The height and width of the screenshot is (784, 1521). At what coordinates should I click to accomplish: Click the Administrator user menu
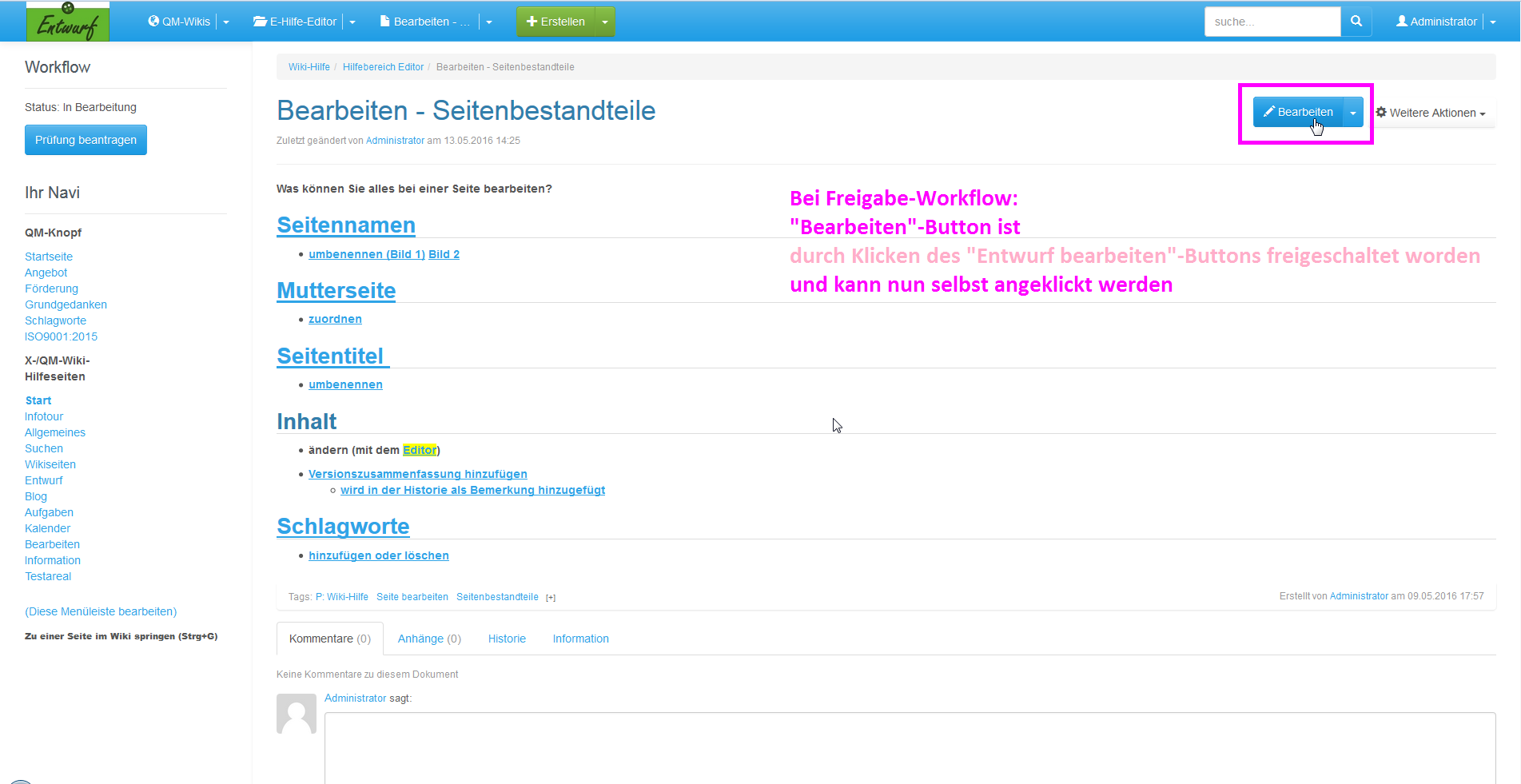coord(1436,22)
